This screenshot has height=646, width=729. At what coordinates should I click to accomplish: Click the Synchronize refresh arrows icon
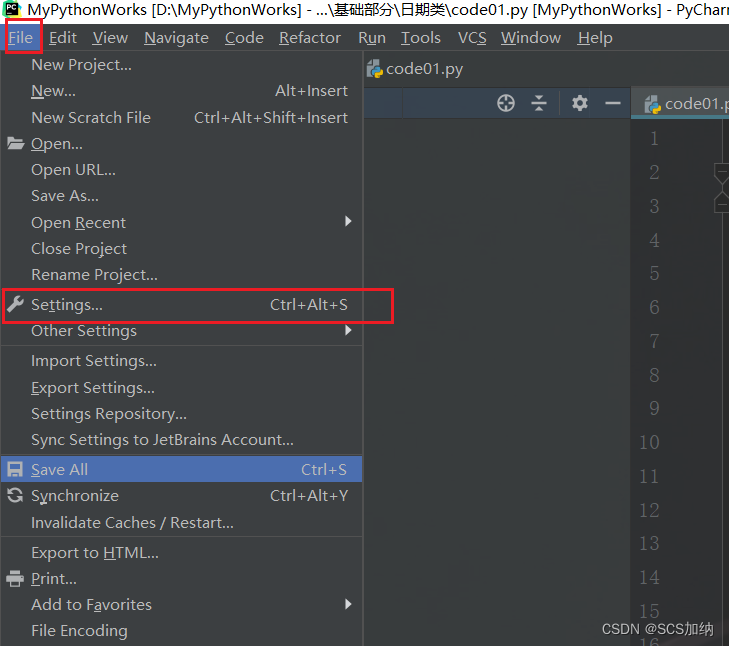pyautogui.click(x=15, y=495)
